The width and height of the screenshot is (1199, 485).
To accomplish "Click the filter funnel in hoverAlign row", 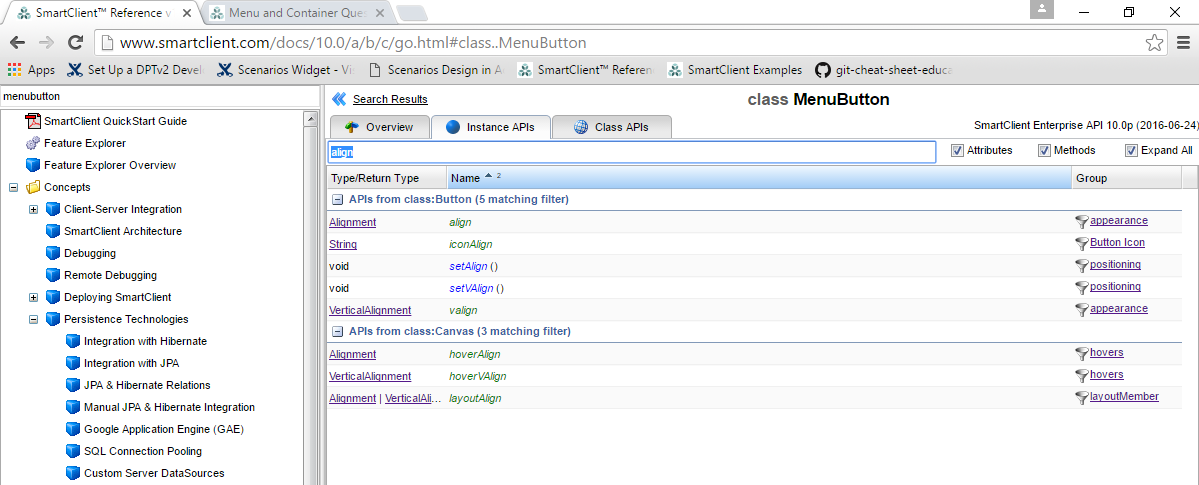I will pos(1081,354).
